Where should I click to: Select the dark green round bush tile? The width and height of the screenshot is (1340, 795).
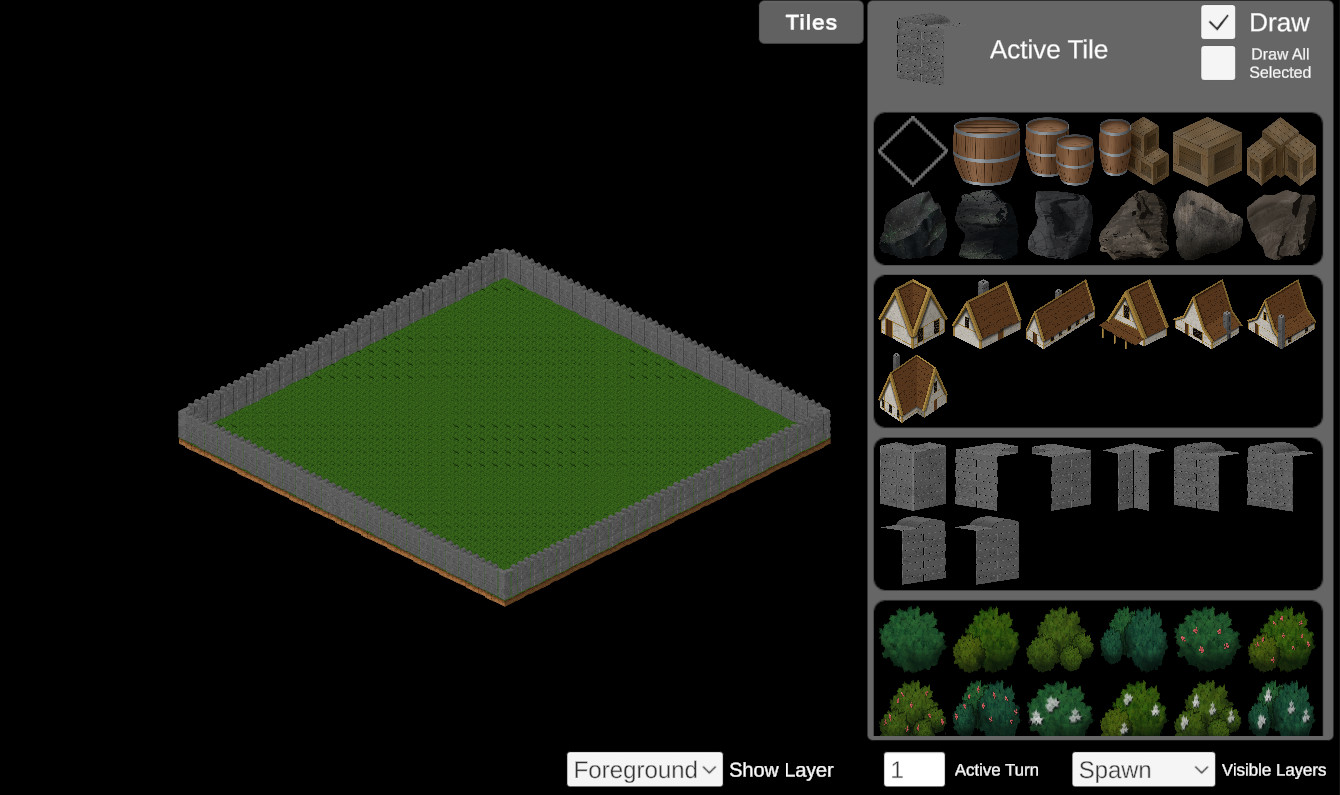pos(912,640)
